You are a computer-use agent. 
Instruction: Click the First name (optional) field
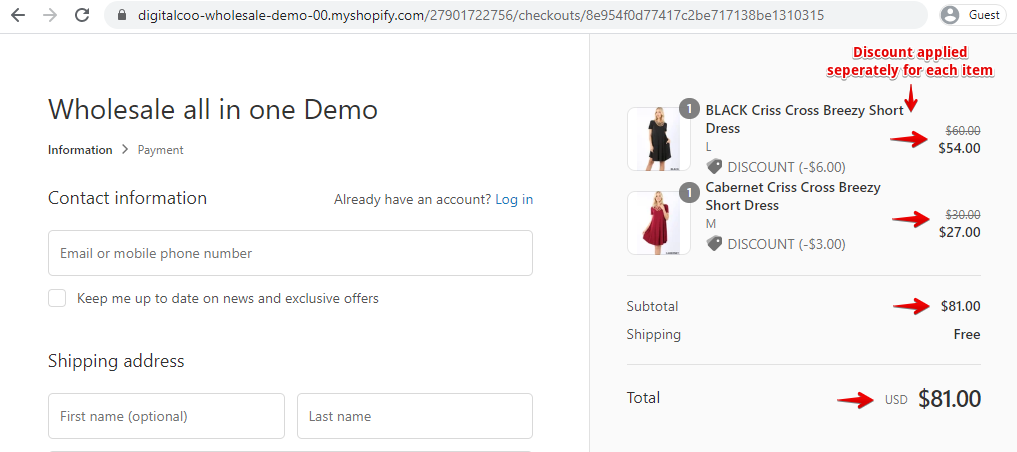pyautogui.click(x=166, y=416)
